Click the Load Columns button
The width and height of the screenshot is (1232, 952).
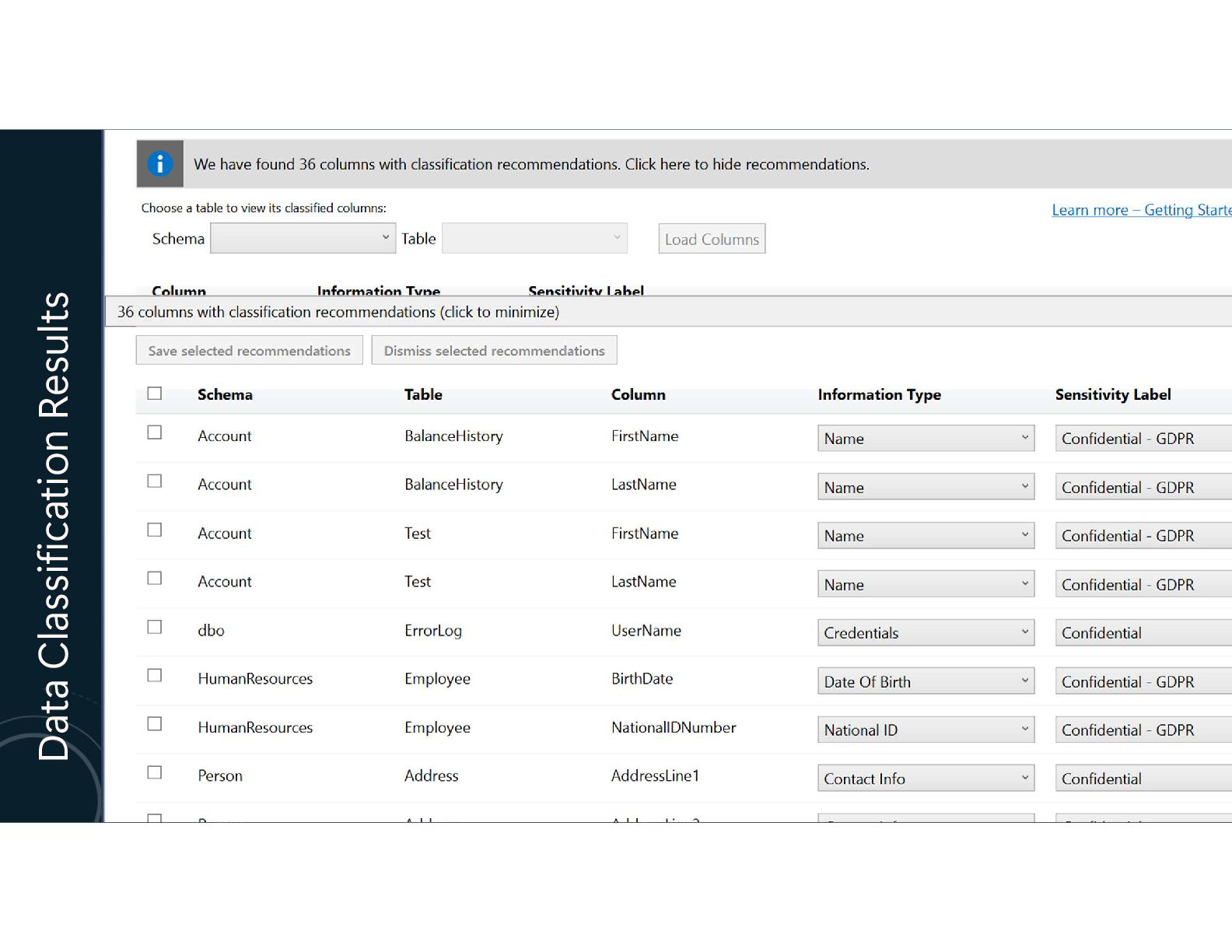pos(712,239)
